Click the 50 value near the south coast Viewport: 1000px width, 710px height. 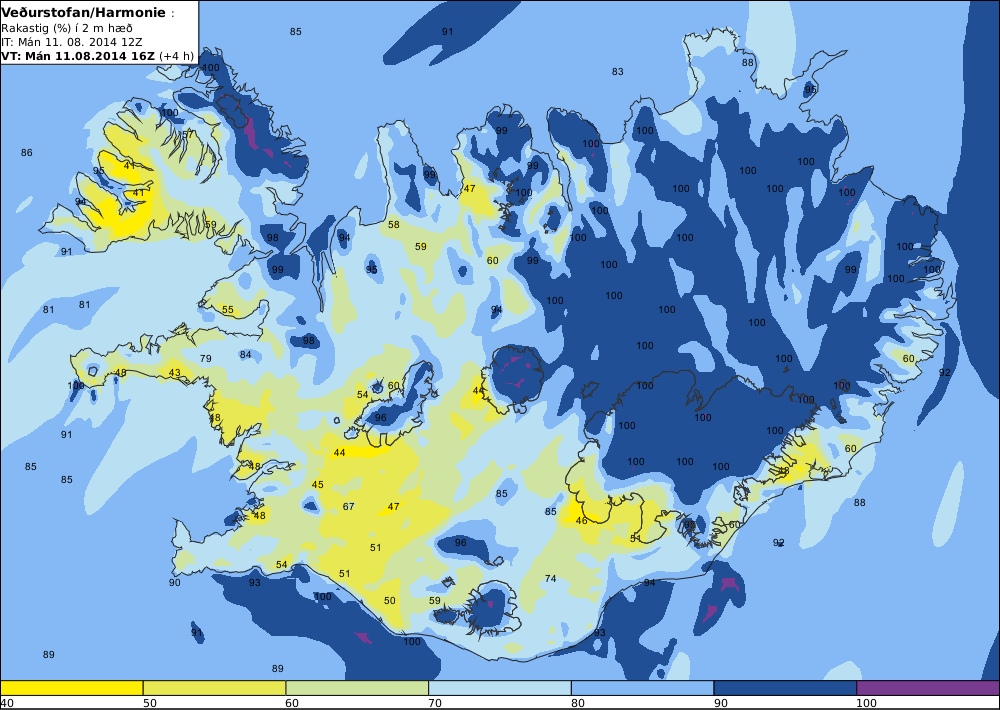coord(390,600)
